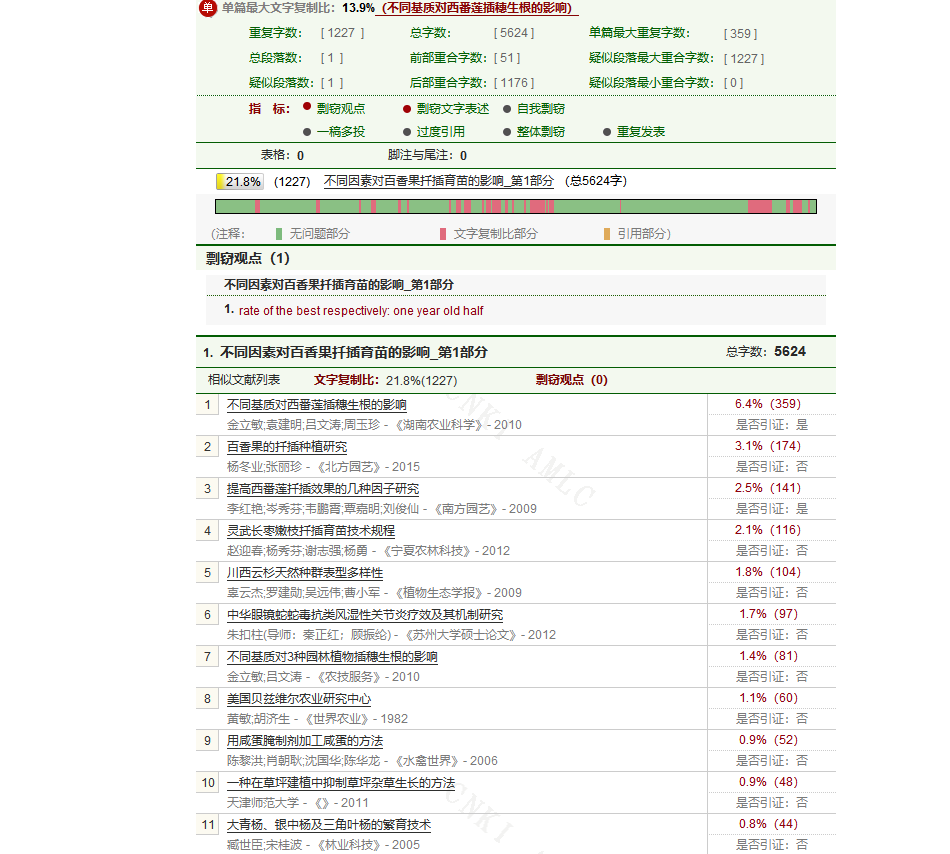Click the gray bullet beside 重复发表
The height and width of the screenshot is (854, 950).
click(607, 132)
